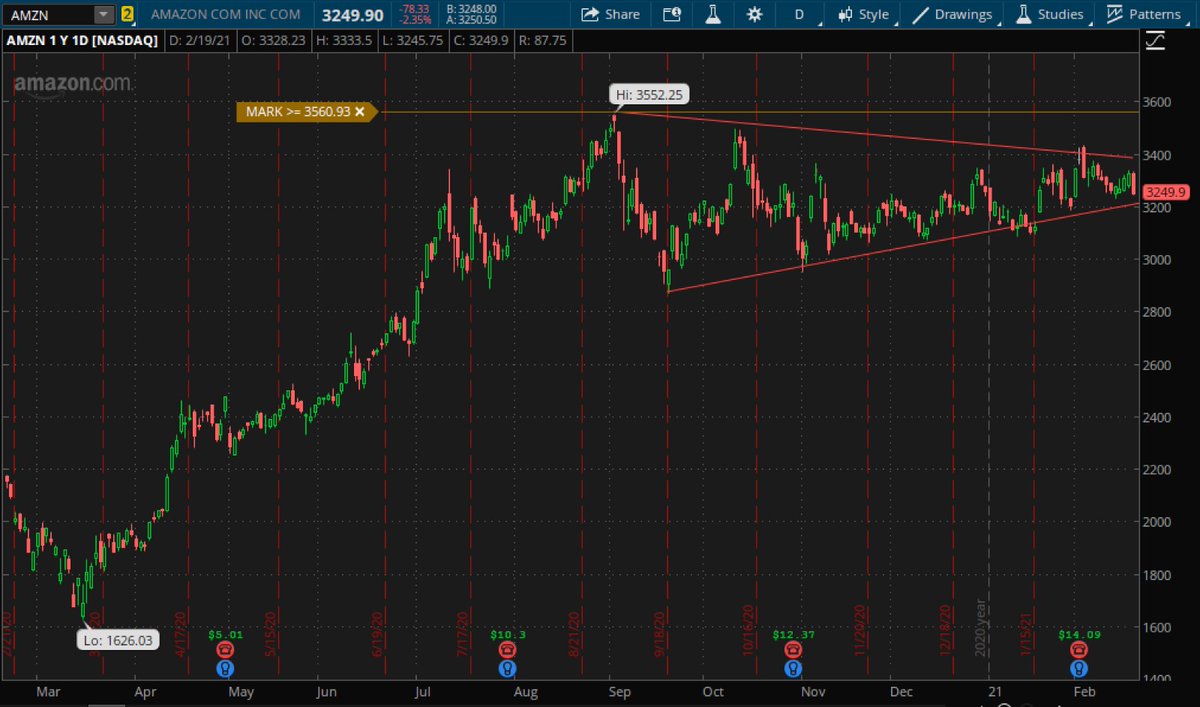
Task: Click the AMZN symbol input field
Action: [x=49, y=15]
